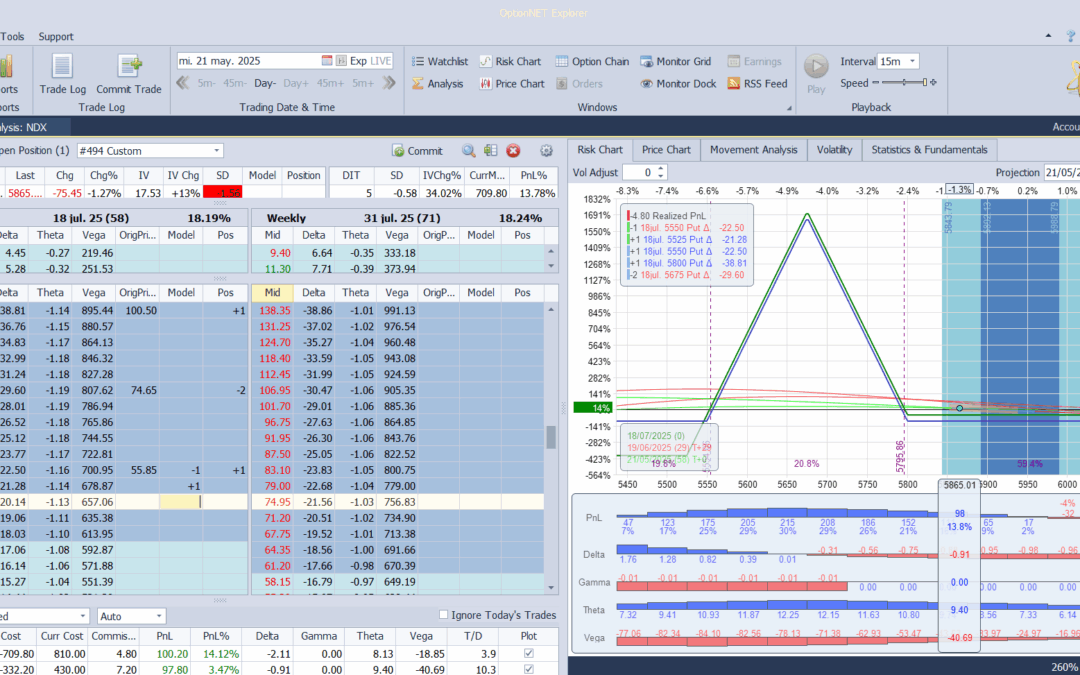Viewport: 1080px width, 675px height.
Task: Open the Windows group dialog launcher
Action: (789, 108)
